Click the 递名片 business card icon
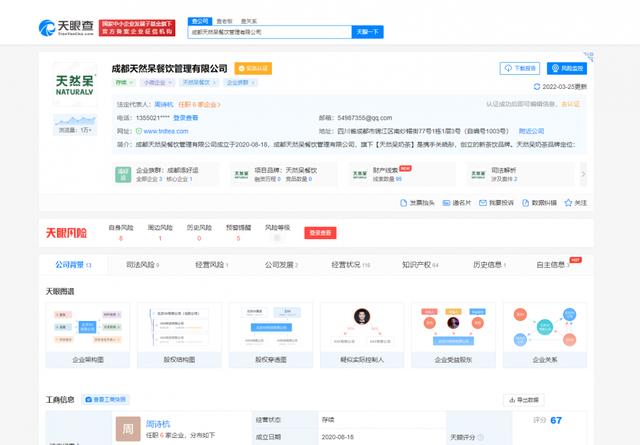Screen dimensions: 640x445 click(446, 203)
